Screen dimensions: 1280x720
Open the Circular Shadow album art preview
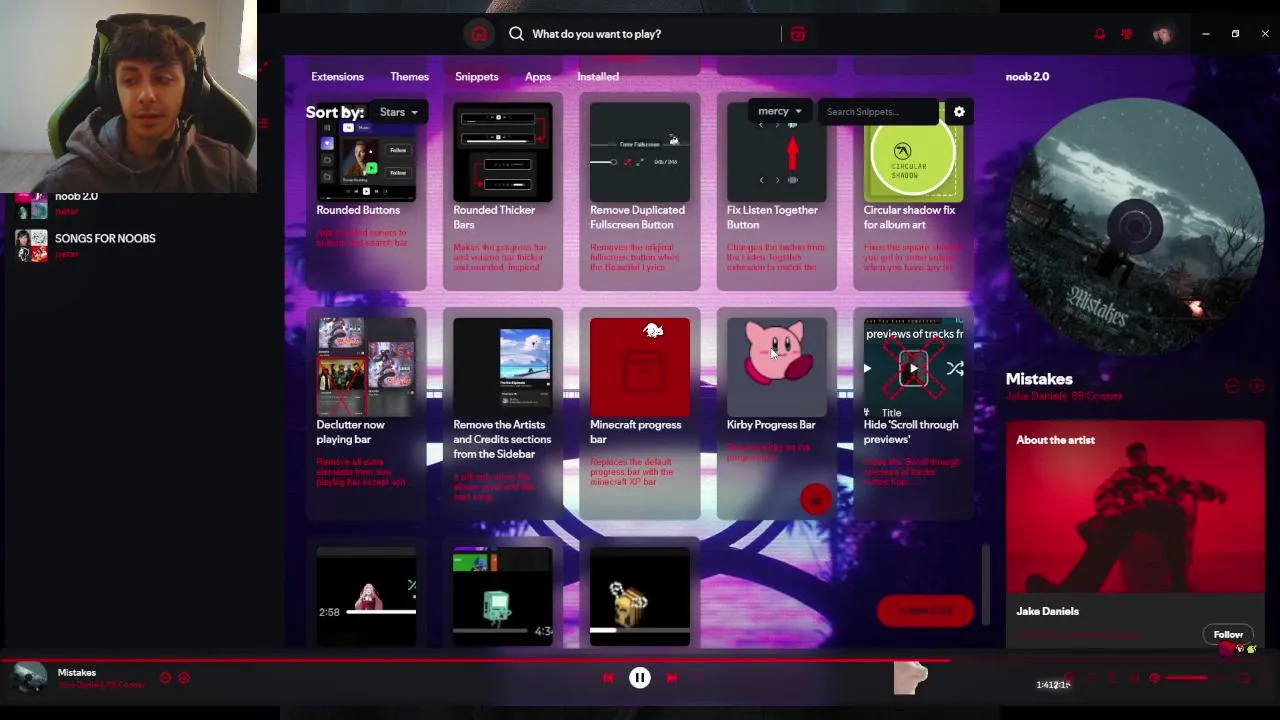click(913, 152)
